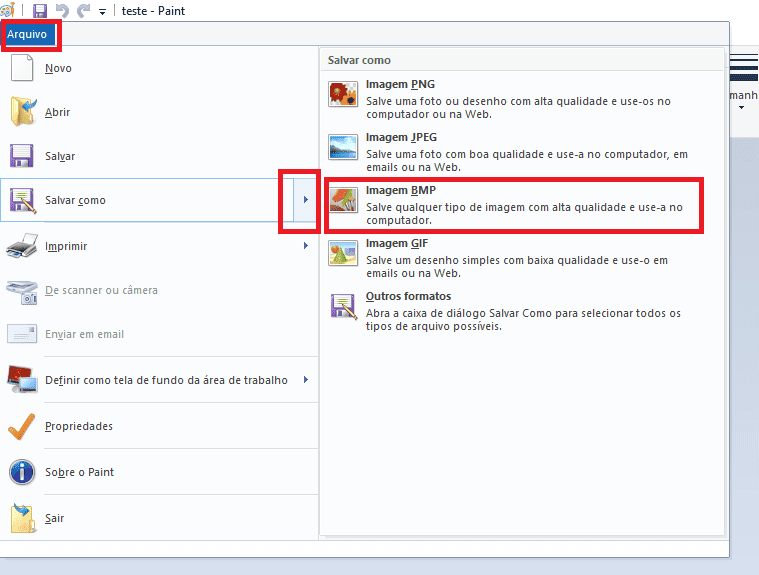The height and width of the screenshot is (575, 759).
Task: Choose Sair to exit Paint
Action: pyautogui.click(x=159, y=518)
